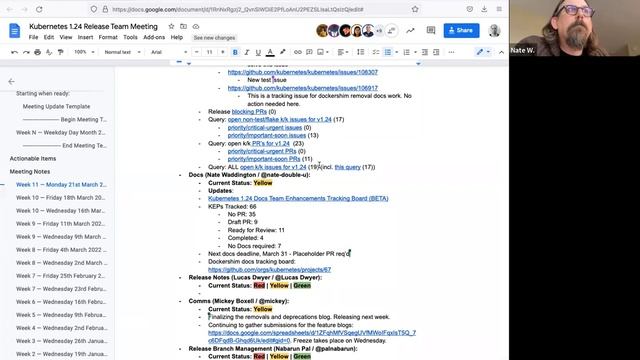640x360 pixels.
Task: Open the text color picker
Action: pyautogui.click(x=270, y=52)
